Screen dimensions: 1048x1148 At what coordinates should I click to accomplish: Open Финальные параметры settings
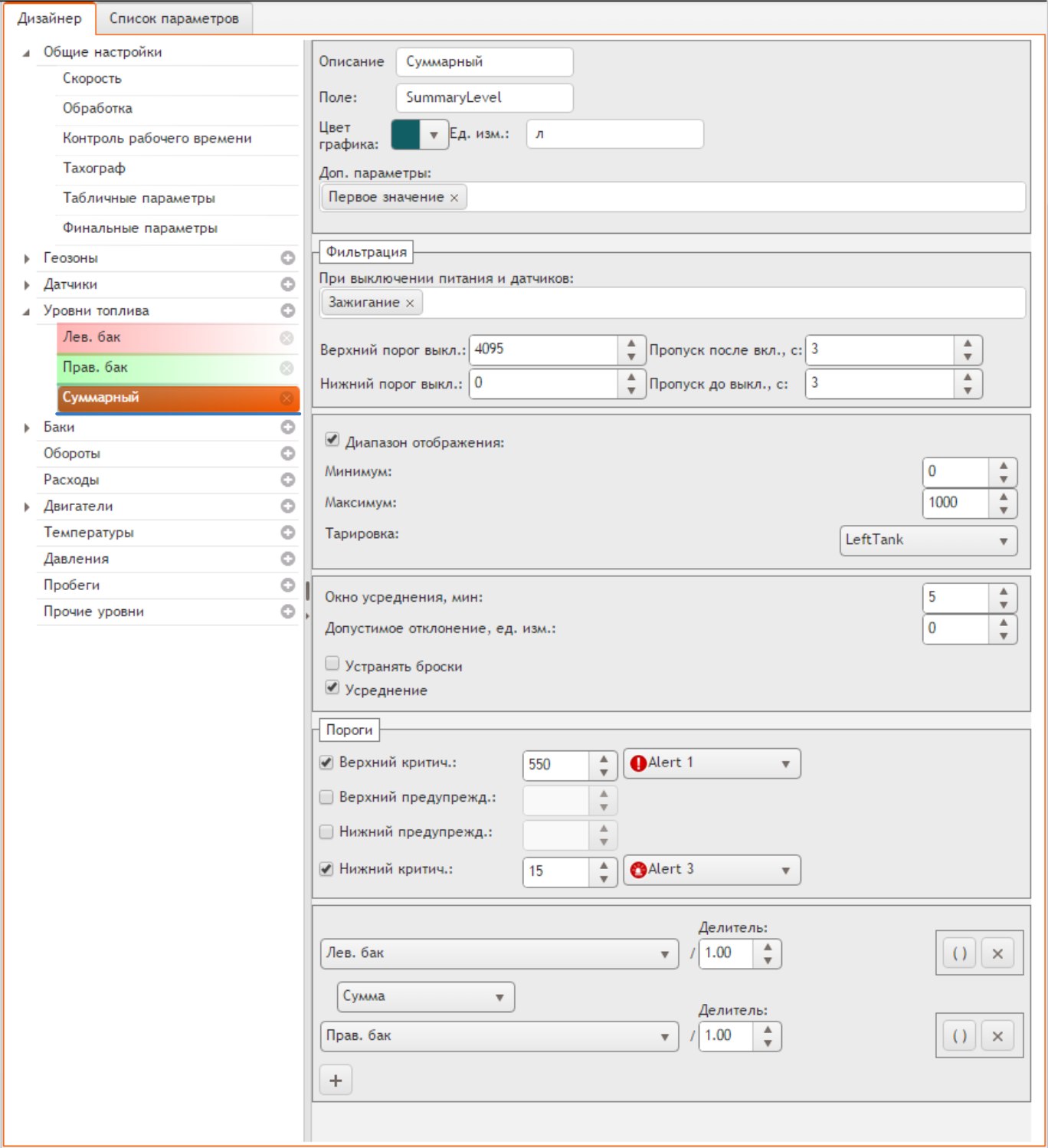176,228
